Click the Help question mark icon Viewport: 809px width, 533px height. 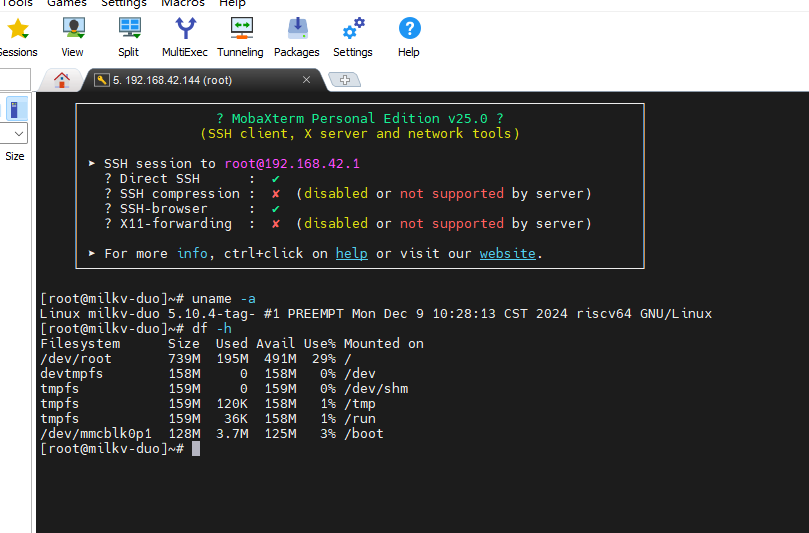[410, 28]
